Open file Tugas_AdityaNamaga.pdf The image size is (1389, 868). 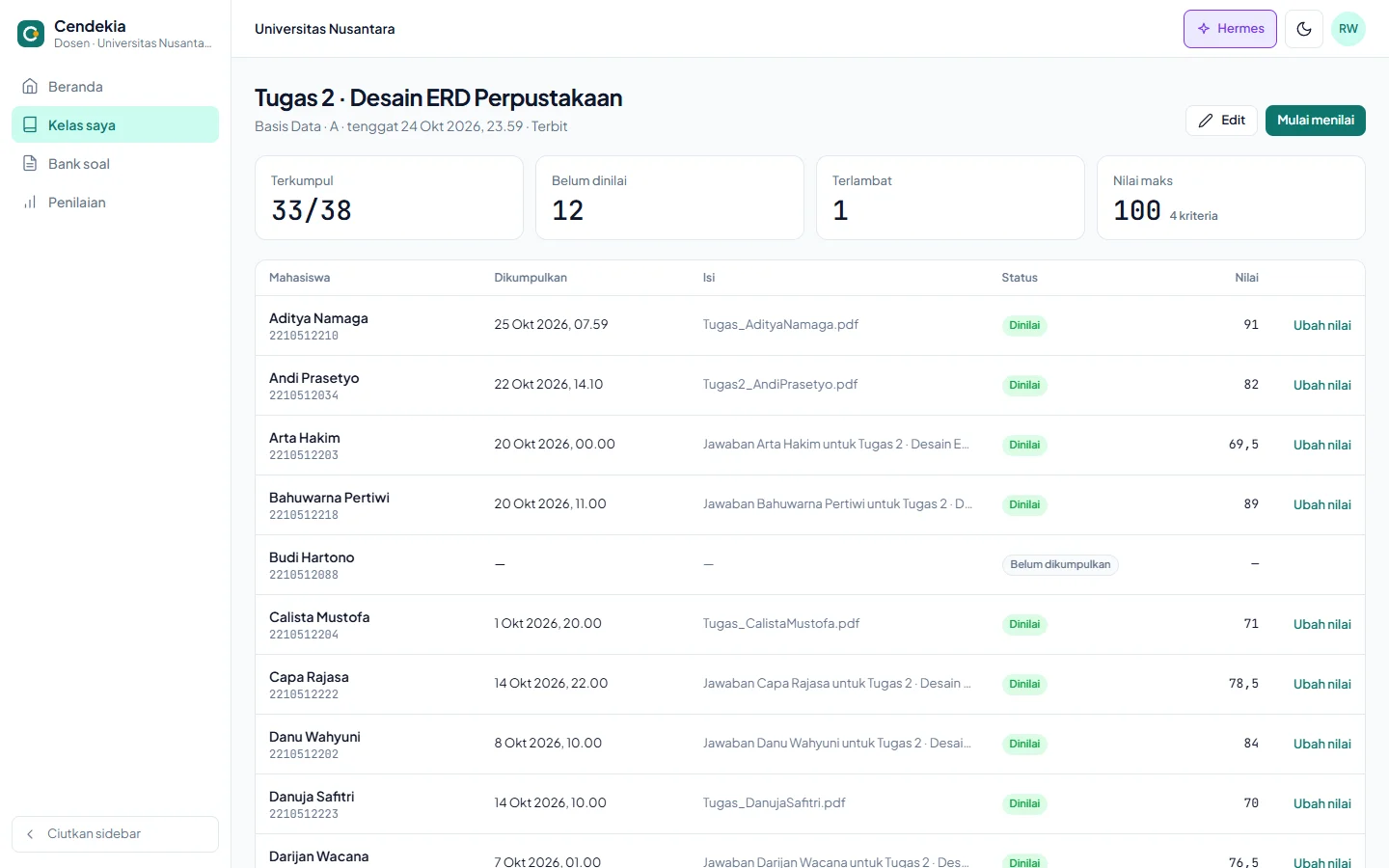tap(780, 325)
